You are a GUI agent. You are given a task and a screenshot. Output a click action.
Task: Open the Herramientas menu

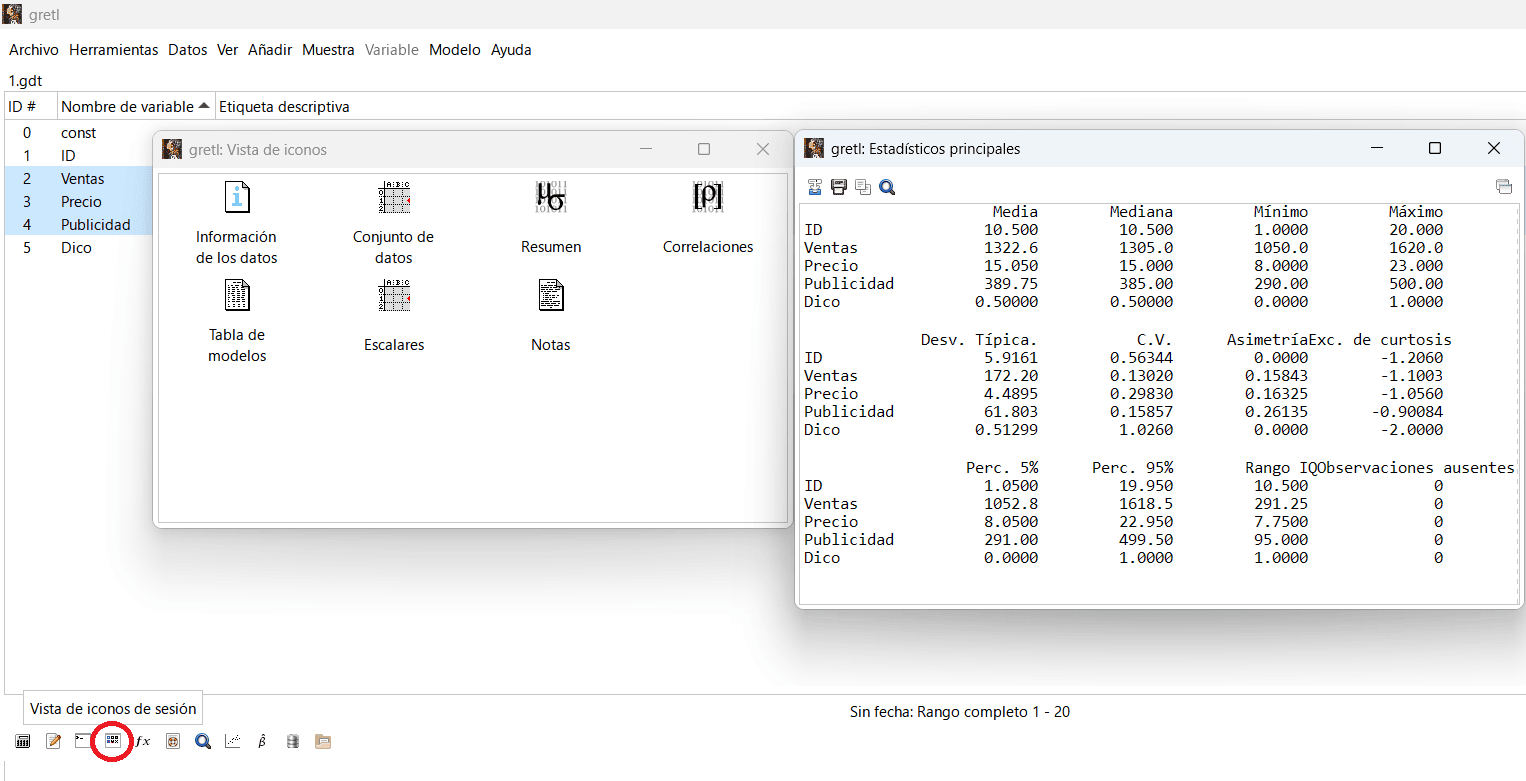113,50
